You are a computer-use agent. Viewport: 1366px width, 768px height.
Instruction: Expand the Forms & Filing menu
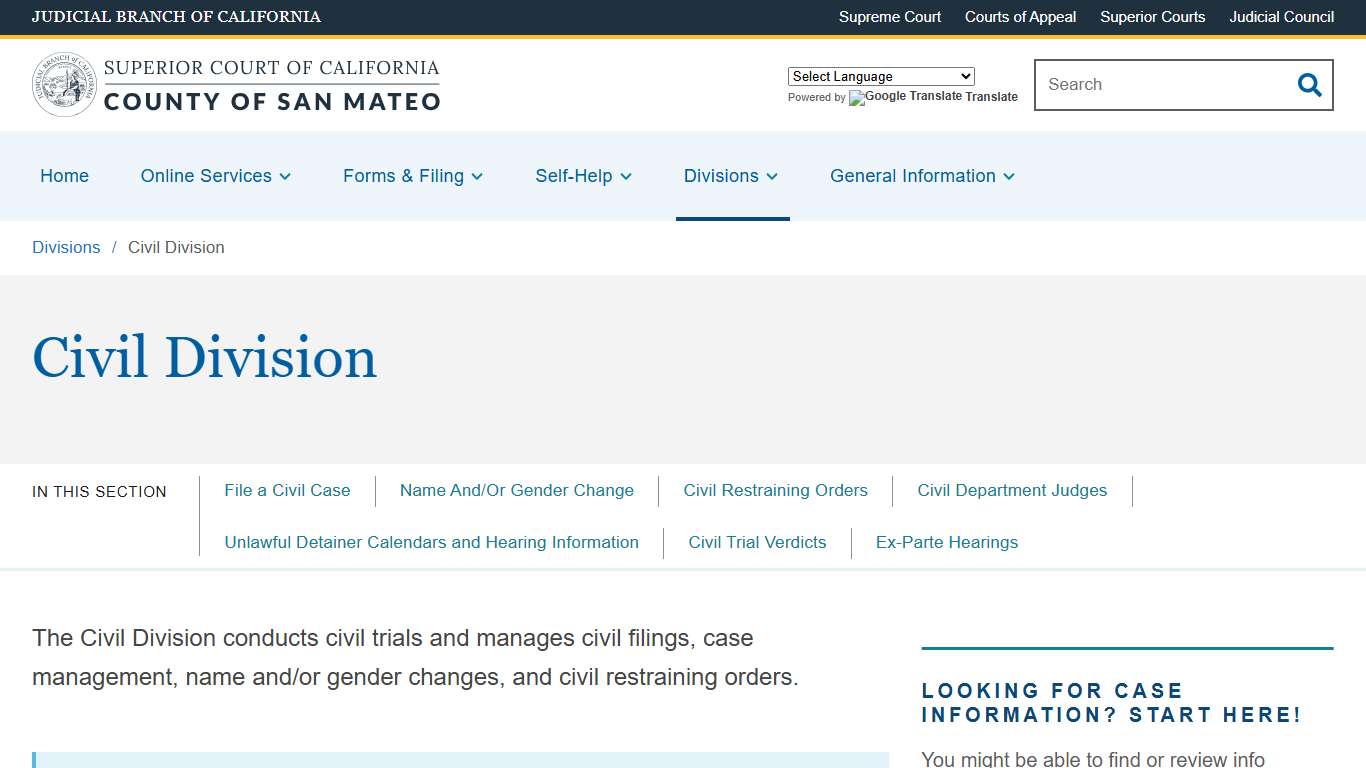(412, 176)
